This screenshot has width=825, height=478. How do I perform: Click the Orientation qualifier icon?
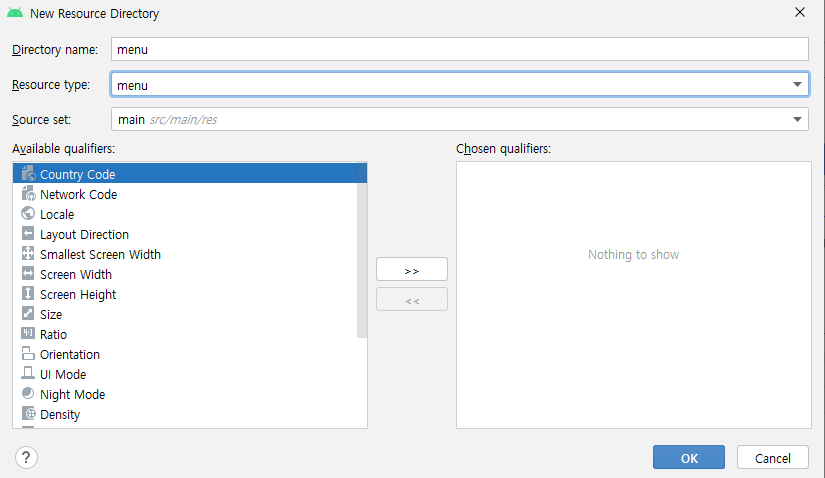click(28, 353)
